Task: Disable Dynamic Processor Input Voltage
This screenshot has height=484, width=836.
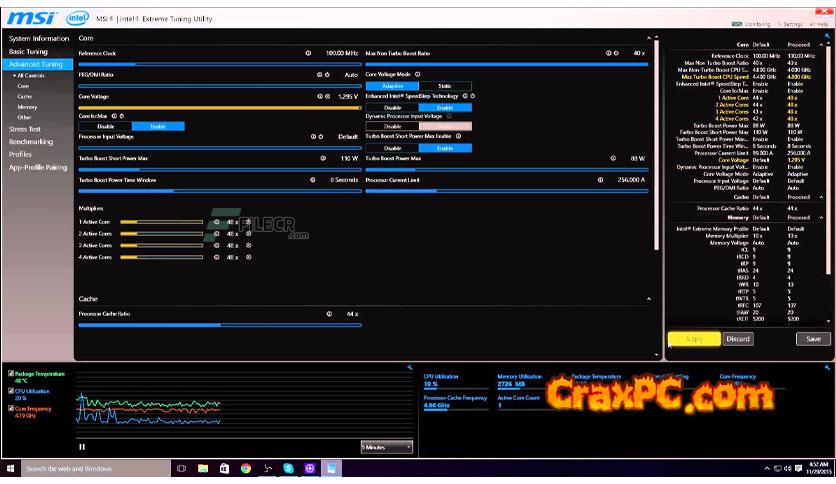Action: pos(392,126)
